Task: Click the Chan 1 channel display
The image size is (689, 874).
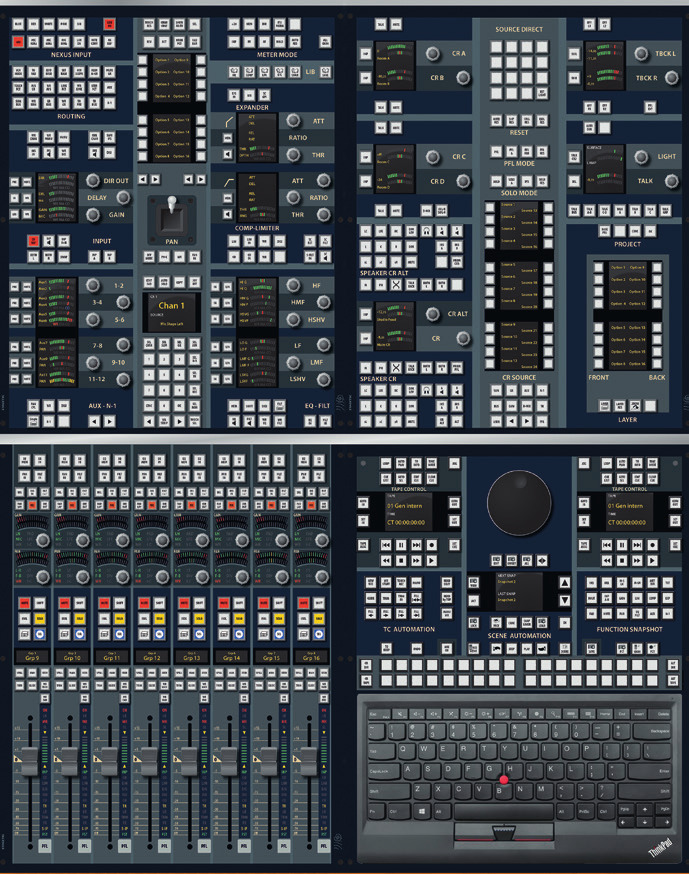Action: 172,313
